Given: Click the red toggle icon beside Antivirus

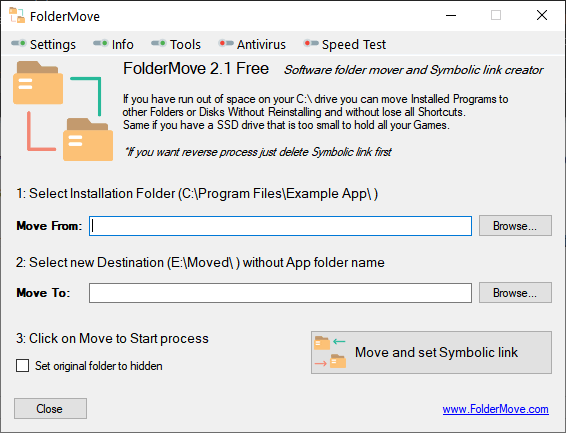Looking at the screenshot, I should coord(226,44).
